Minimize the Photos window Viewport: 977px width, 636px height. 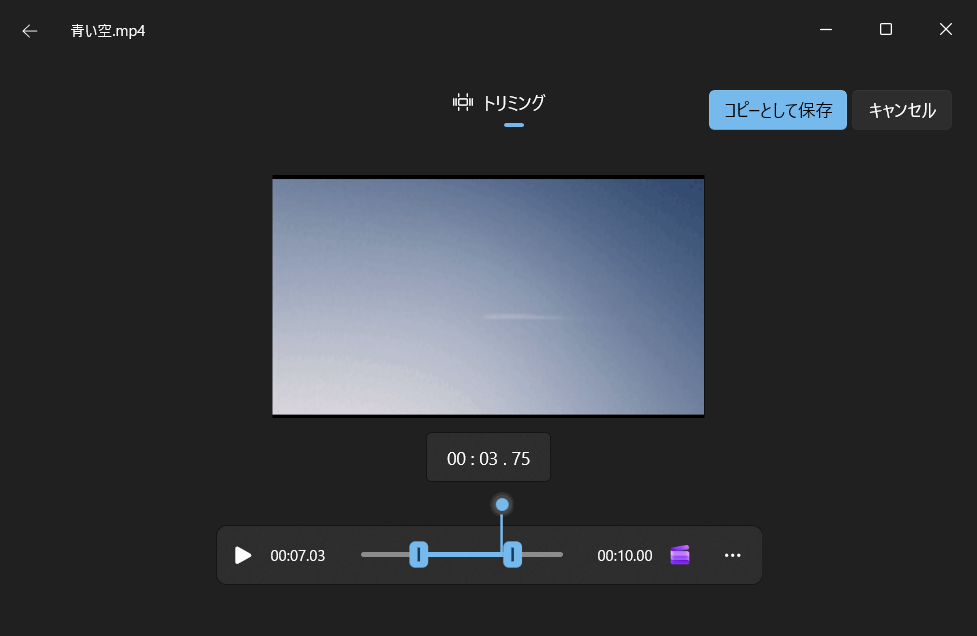coord(825,30)
